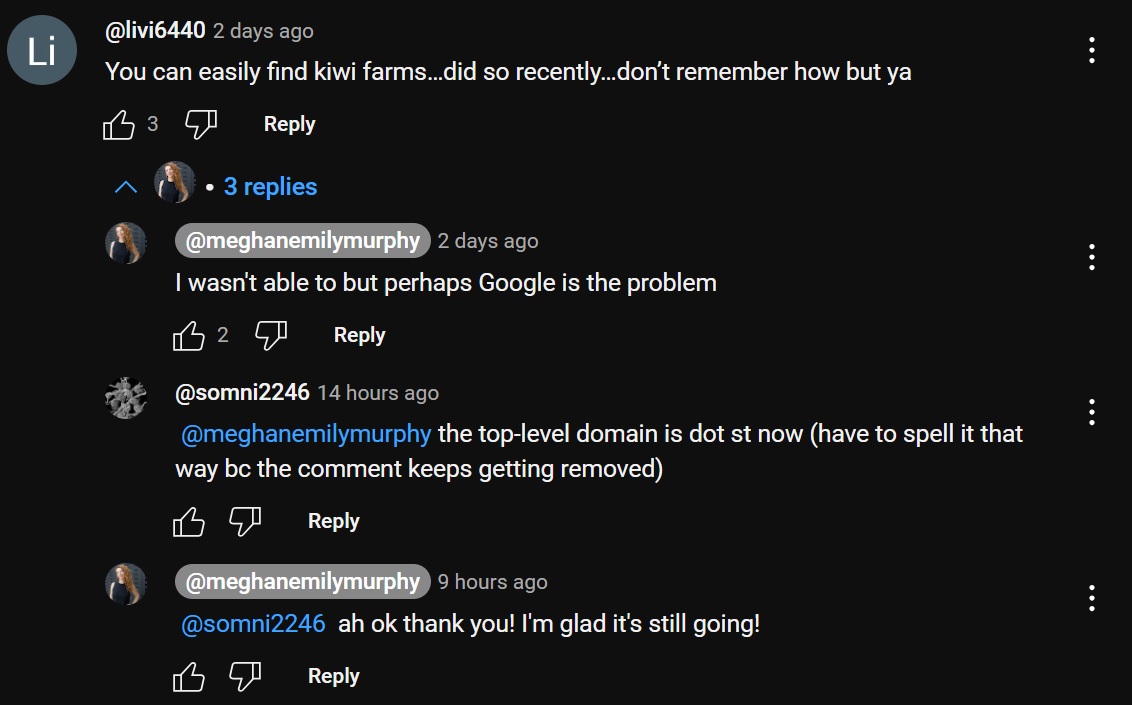The height and width of the screenshot is (705, 1132).
Task: Like the reply by @somni2246
Action: [189, 522]
